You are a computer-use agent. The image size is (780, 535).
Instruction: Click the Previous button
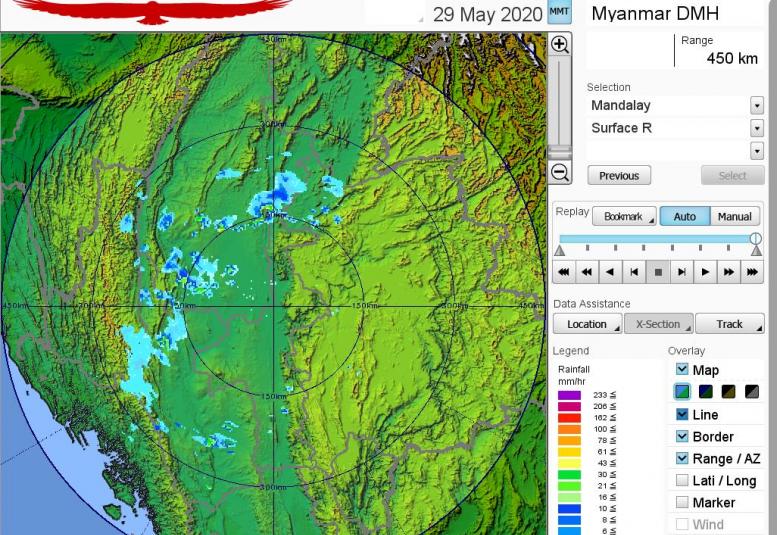pyautogui.click(x=619, y=176)
